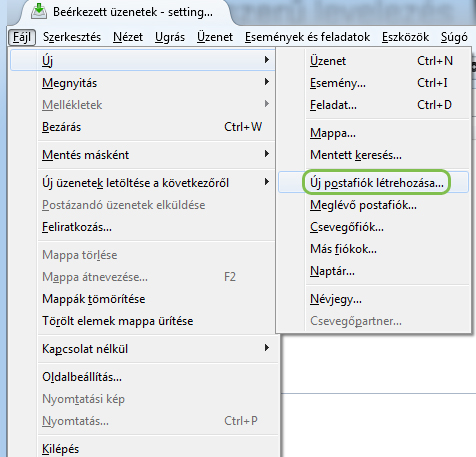Expand the Megnyitás submenu arrow
Screen dimensions: 476x457
pos(266,82)
